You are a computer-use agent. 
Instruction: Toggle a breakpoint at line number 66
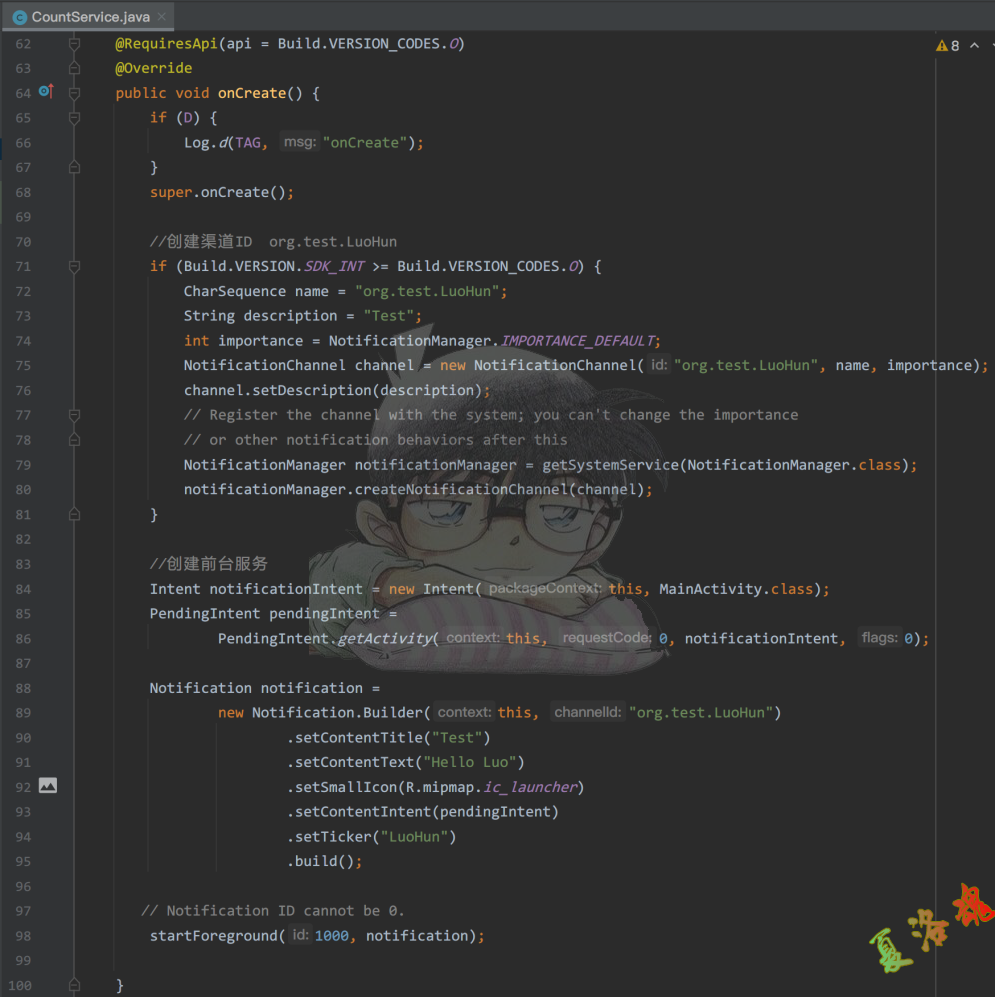point(23,143)
